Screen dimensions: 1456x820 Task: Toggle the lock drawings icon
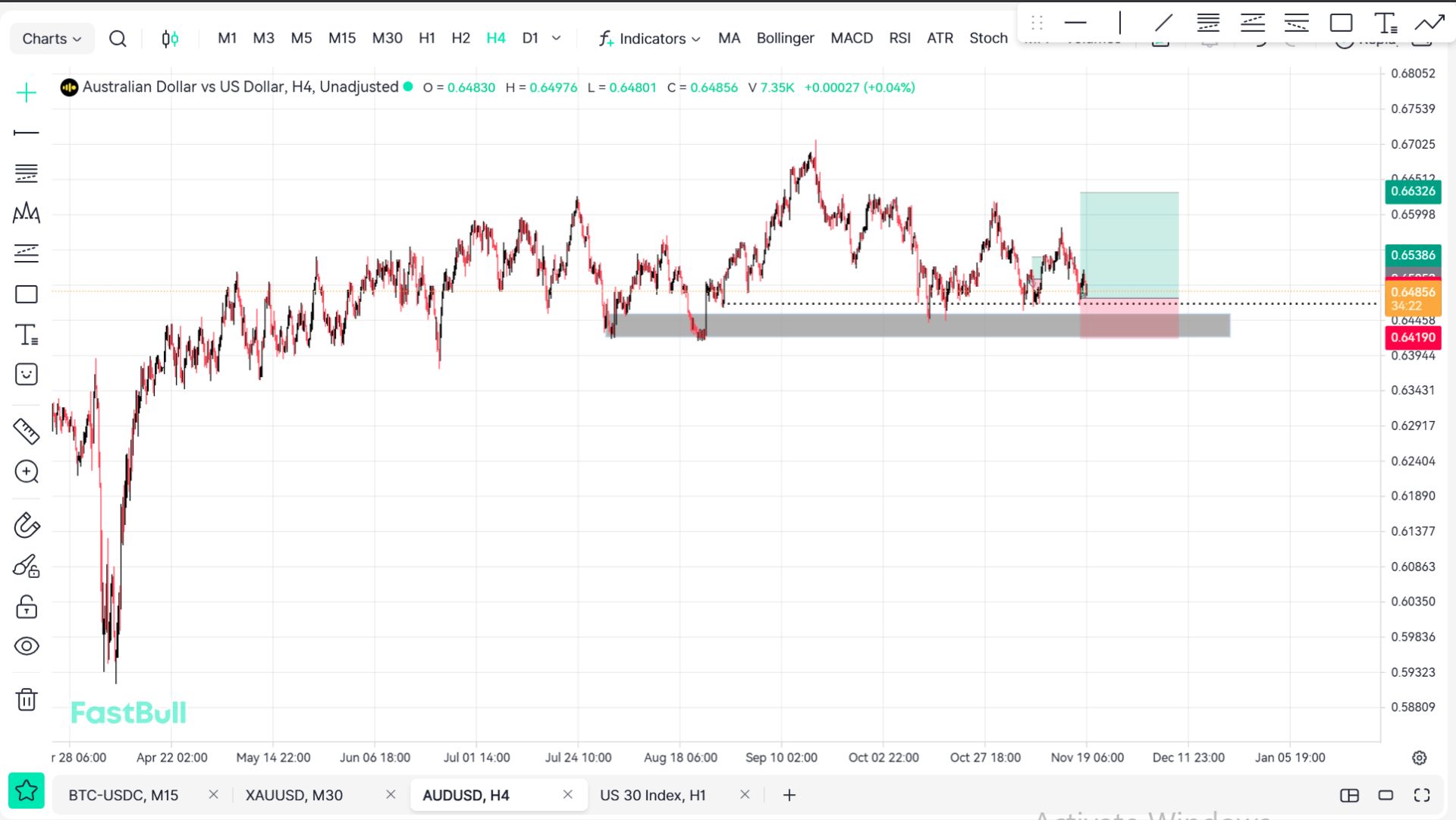pos(27,607)
